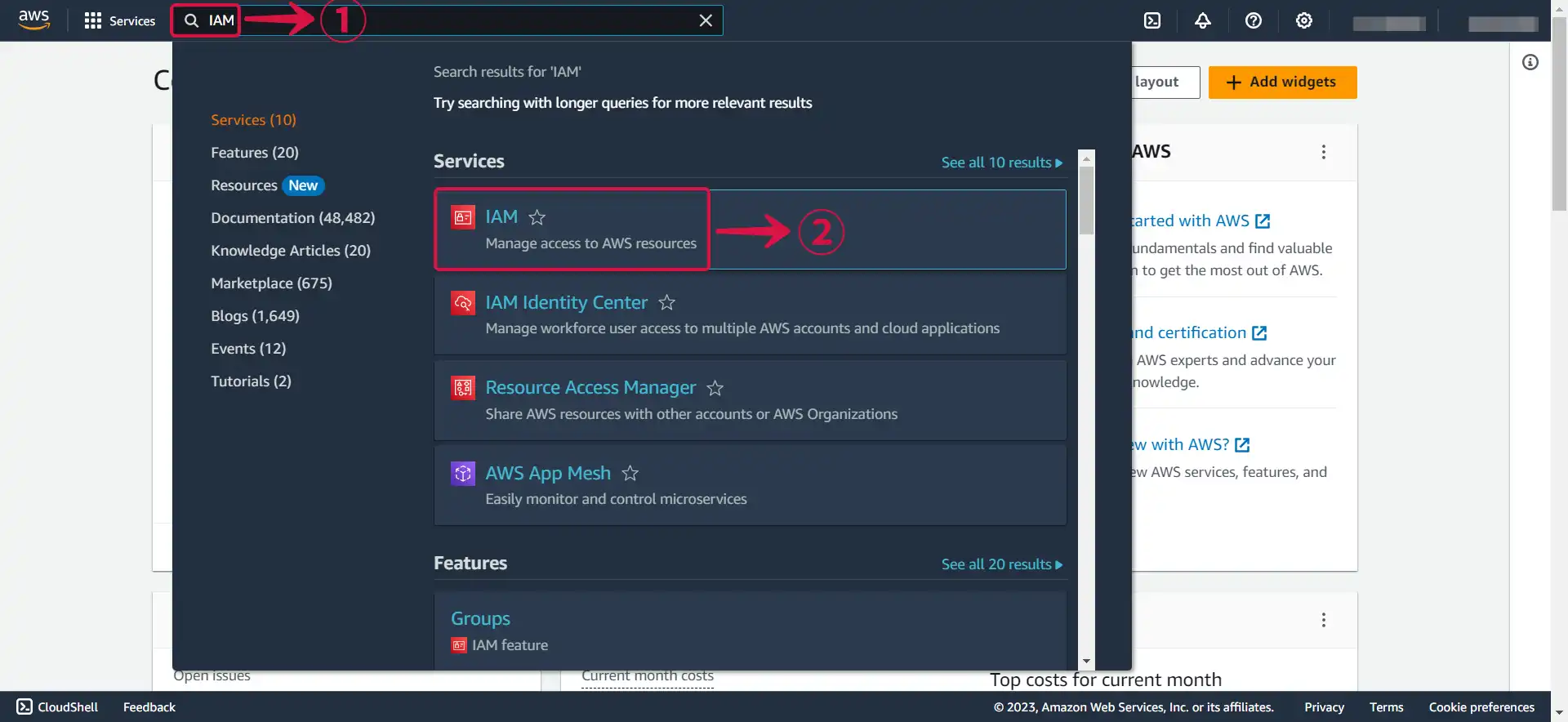This screenshot has width=1568, height=722.
Task: Open the help question mark menu
Action: pos(1254,20)
